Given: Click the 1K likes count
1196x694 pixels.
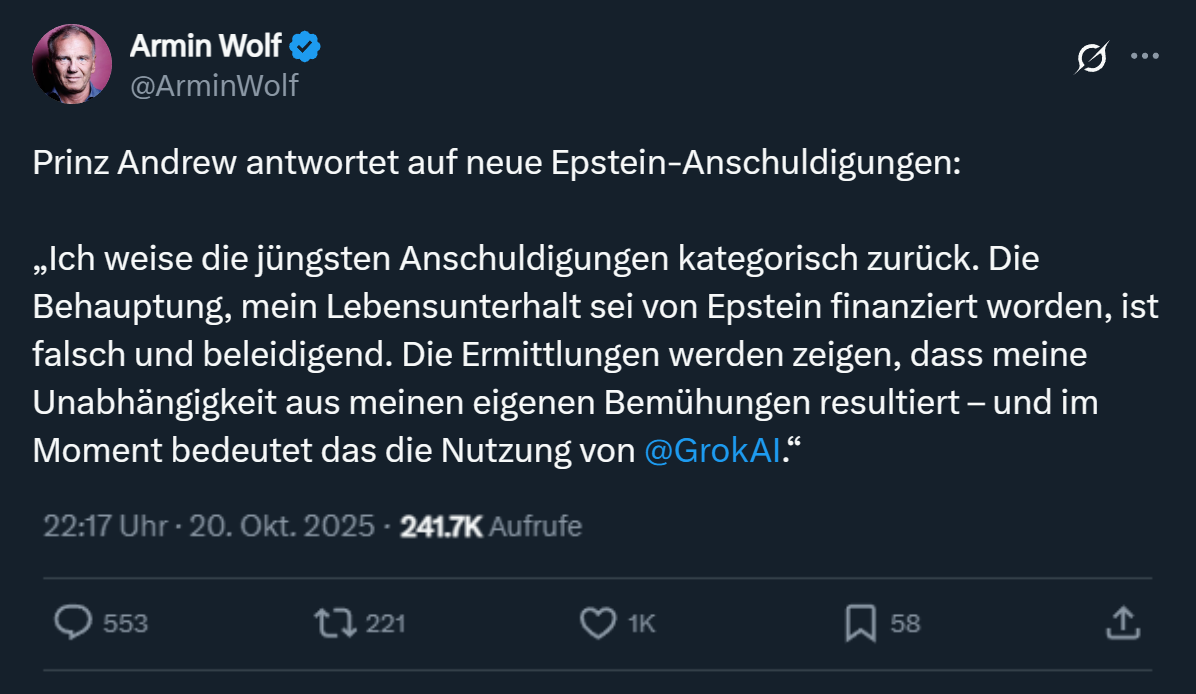Looking at the screenshot, I should coord(641,624).
